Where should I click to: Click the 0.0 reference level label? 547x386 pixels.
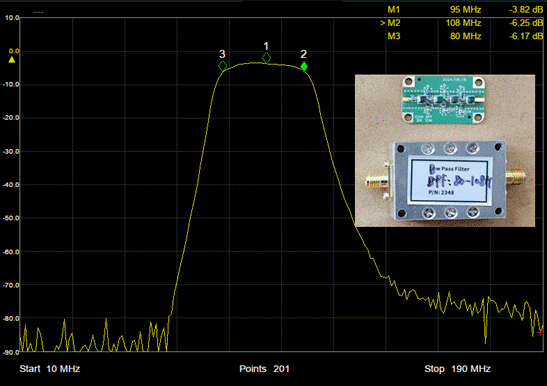pyautogui.click(x=14, y=51)
